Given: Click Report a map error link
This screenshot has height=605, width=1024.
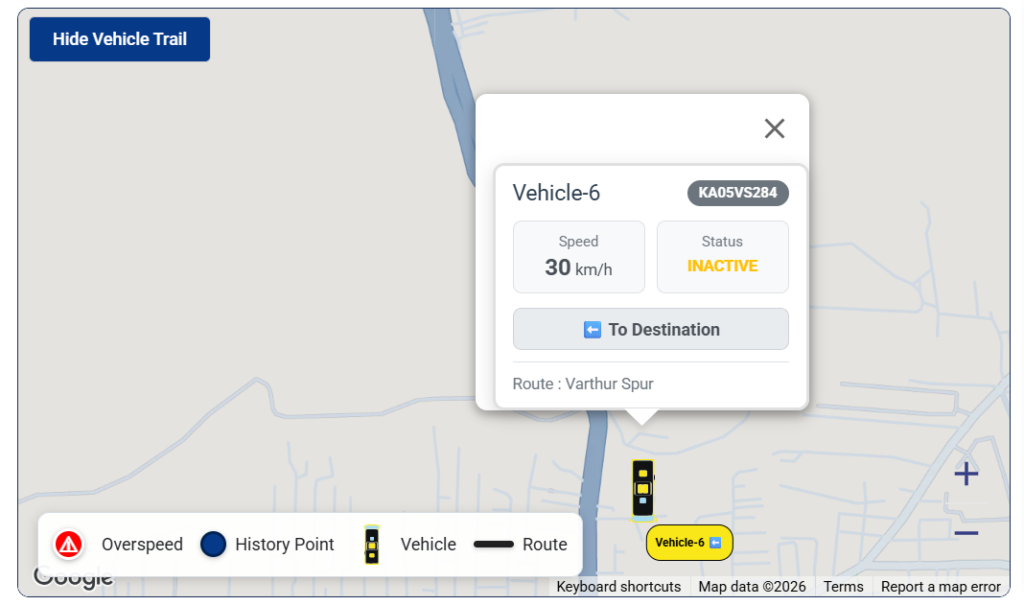Looking at the screenshot, I should tap(940, 587).
